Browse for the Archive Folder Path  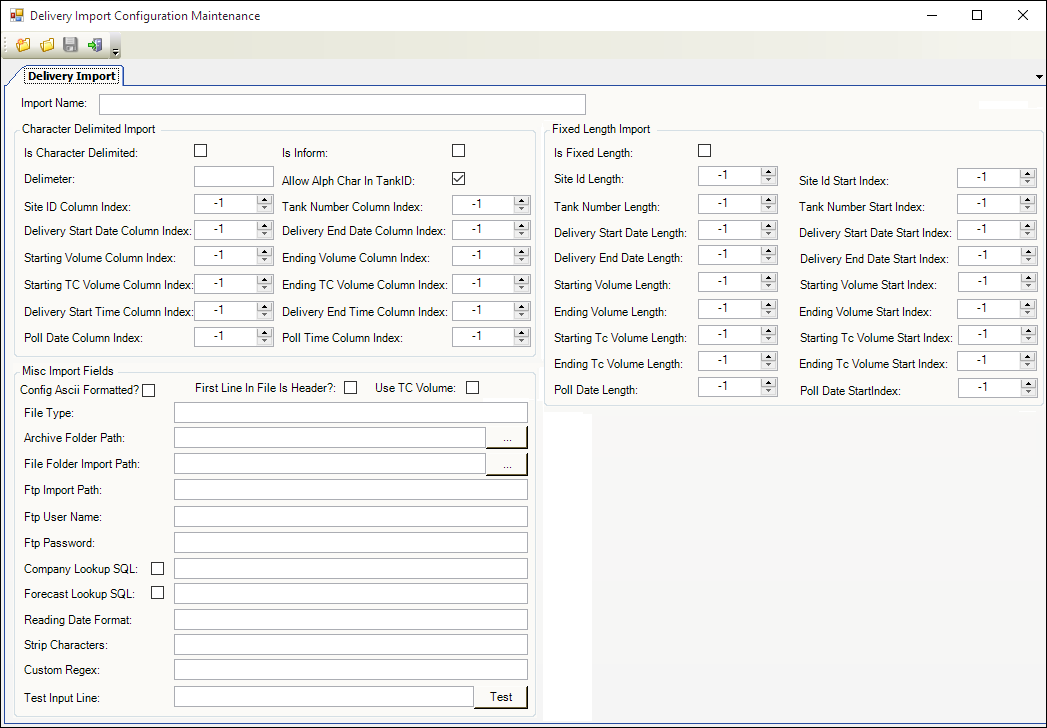(506, 438)
